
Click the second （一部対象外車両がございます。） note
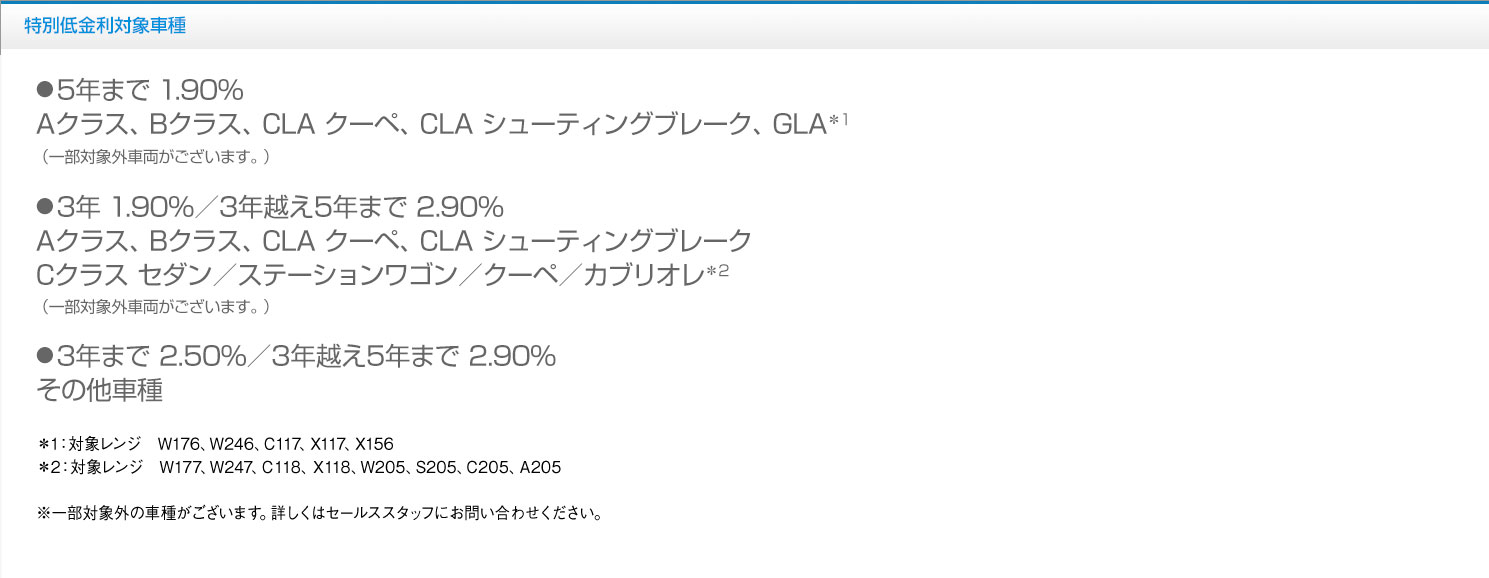[x=154, y=305]
